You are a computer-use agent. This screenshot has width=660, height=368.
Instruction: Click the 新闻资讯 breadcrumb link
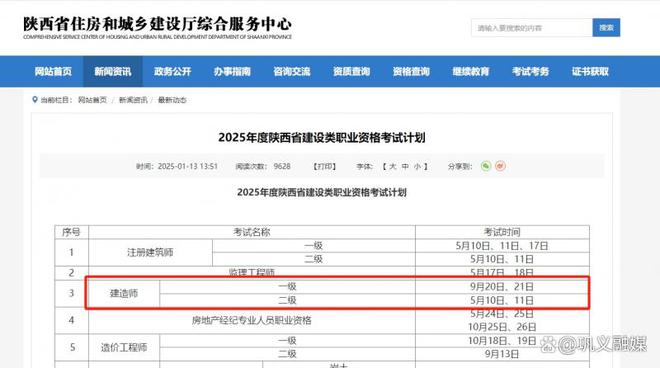point(133,100)
